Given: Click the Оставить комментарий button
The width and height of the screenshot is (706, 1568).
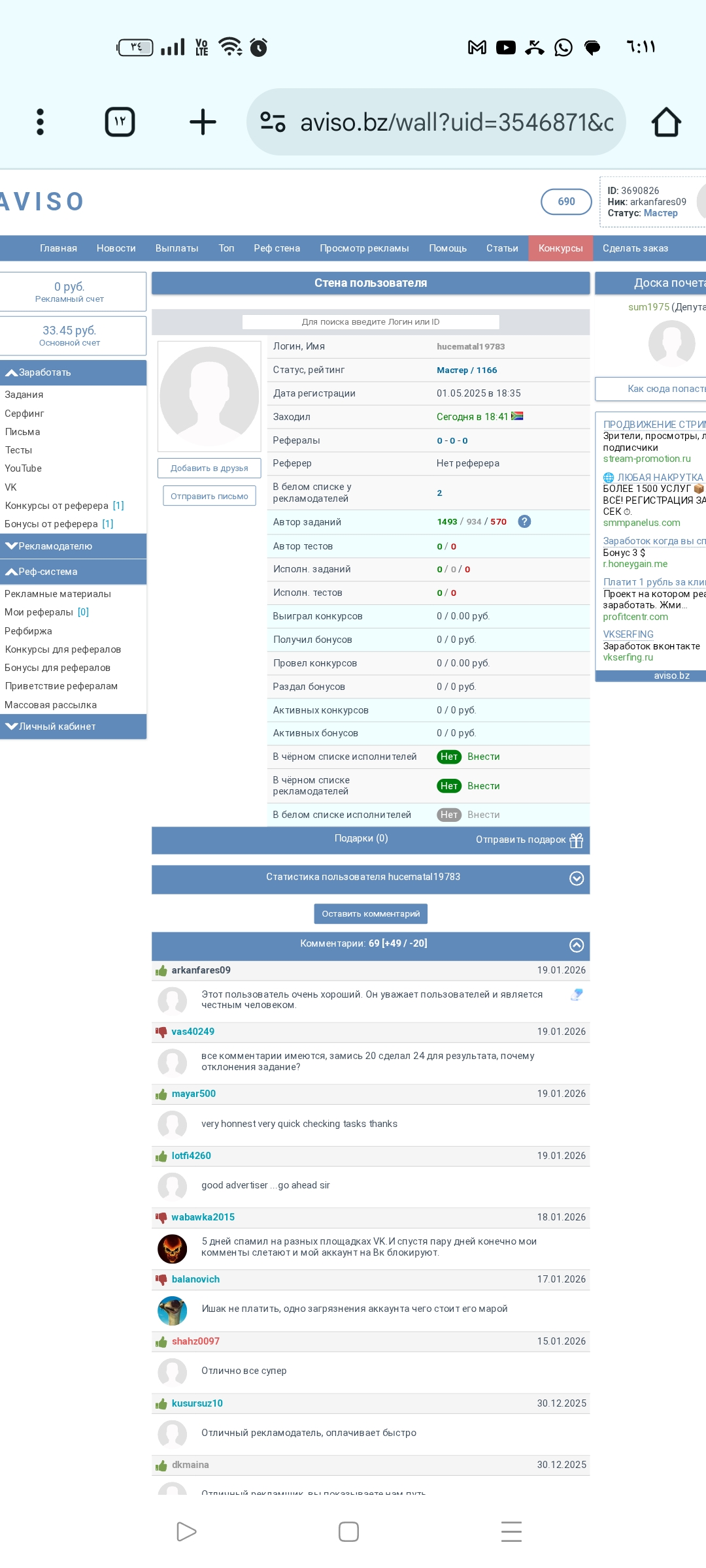Looking at the screenshot, I should tap(371, 914).
